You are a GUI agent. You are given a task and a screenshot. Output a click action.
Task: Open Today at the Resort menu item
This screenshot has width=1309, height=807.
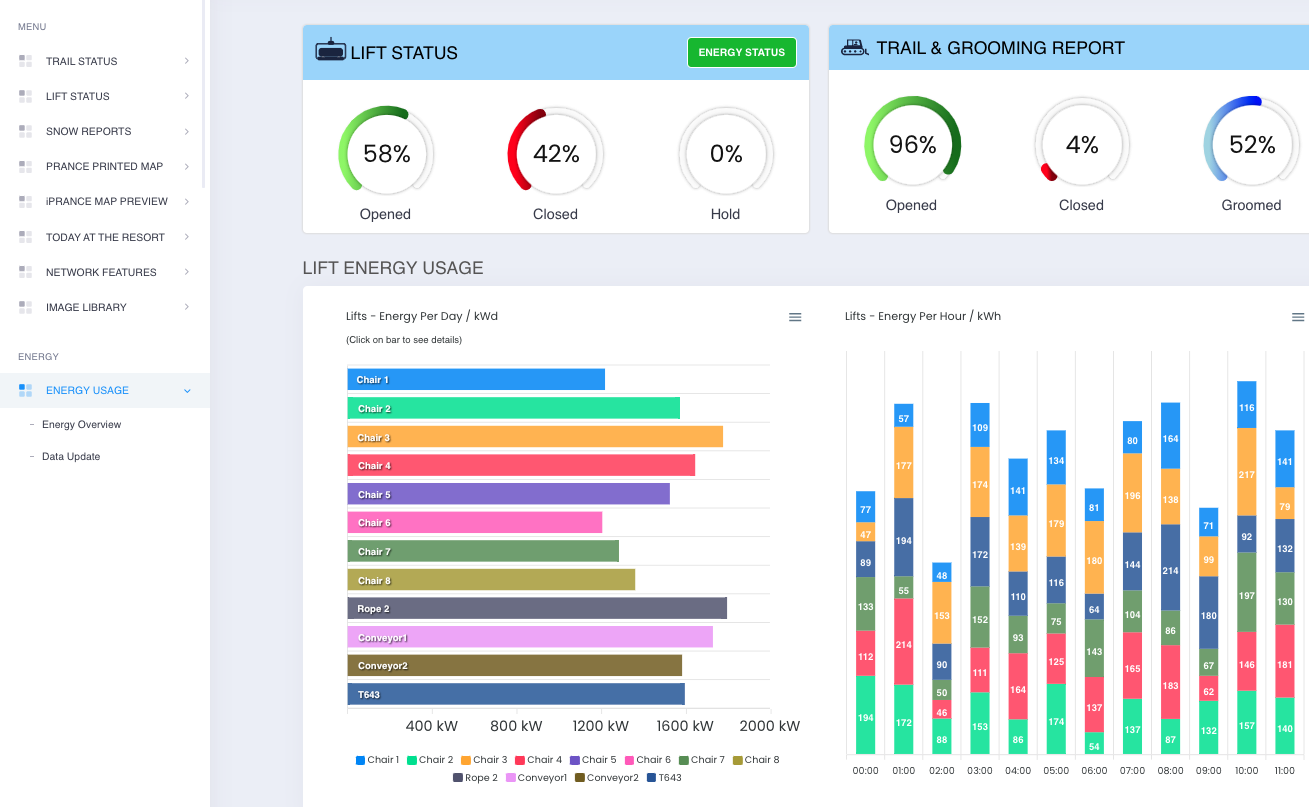point(105,237)
